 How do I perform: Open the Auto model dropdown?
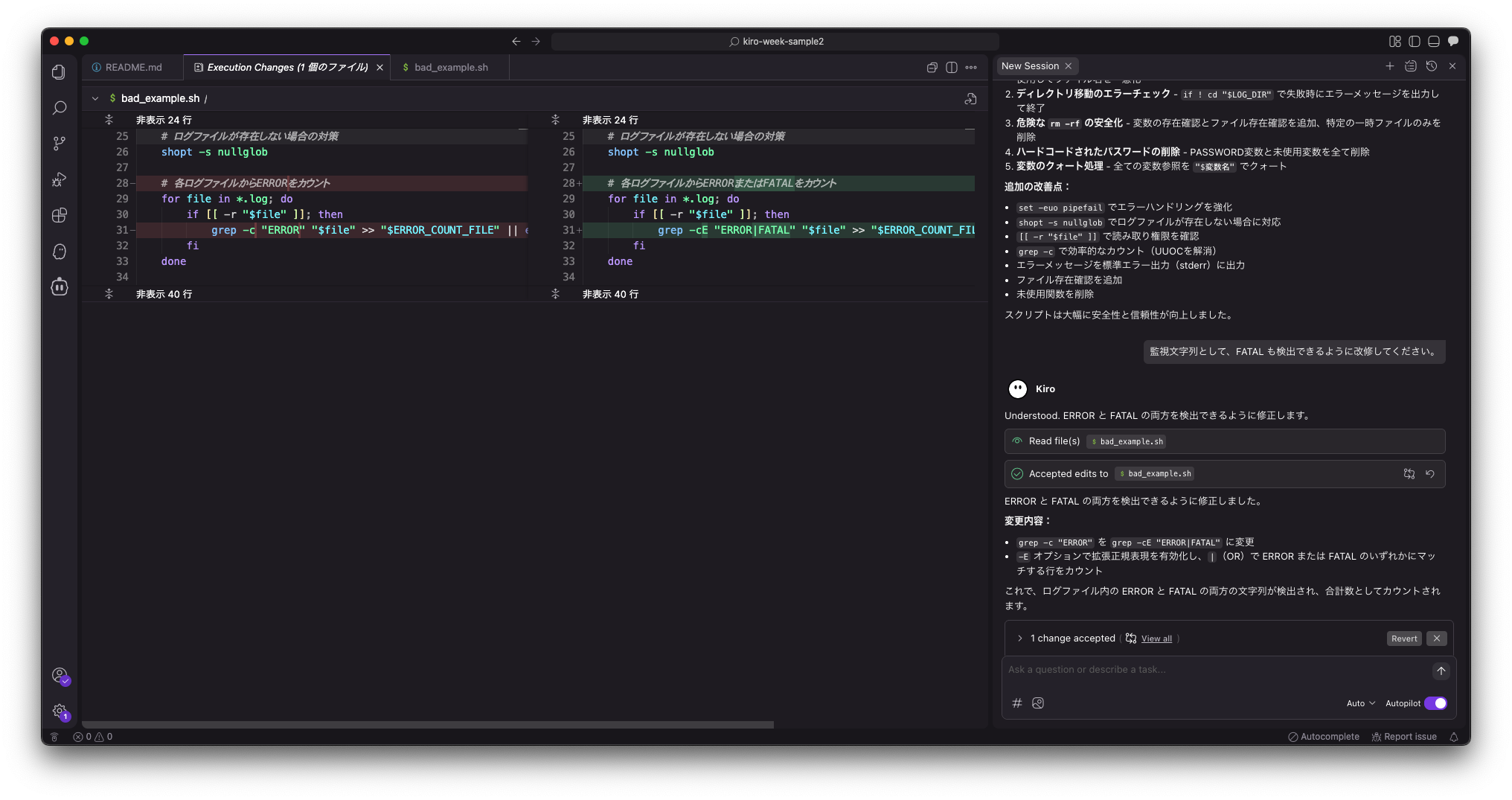[x=1360, y=703]
